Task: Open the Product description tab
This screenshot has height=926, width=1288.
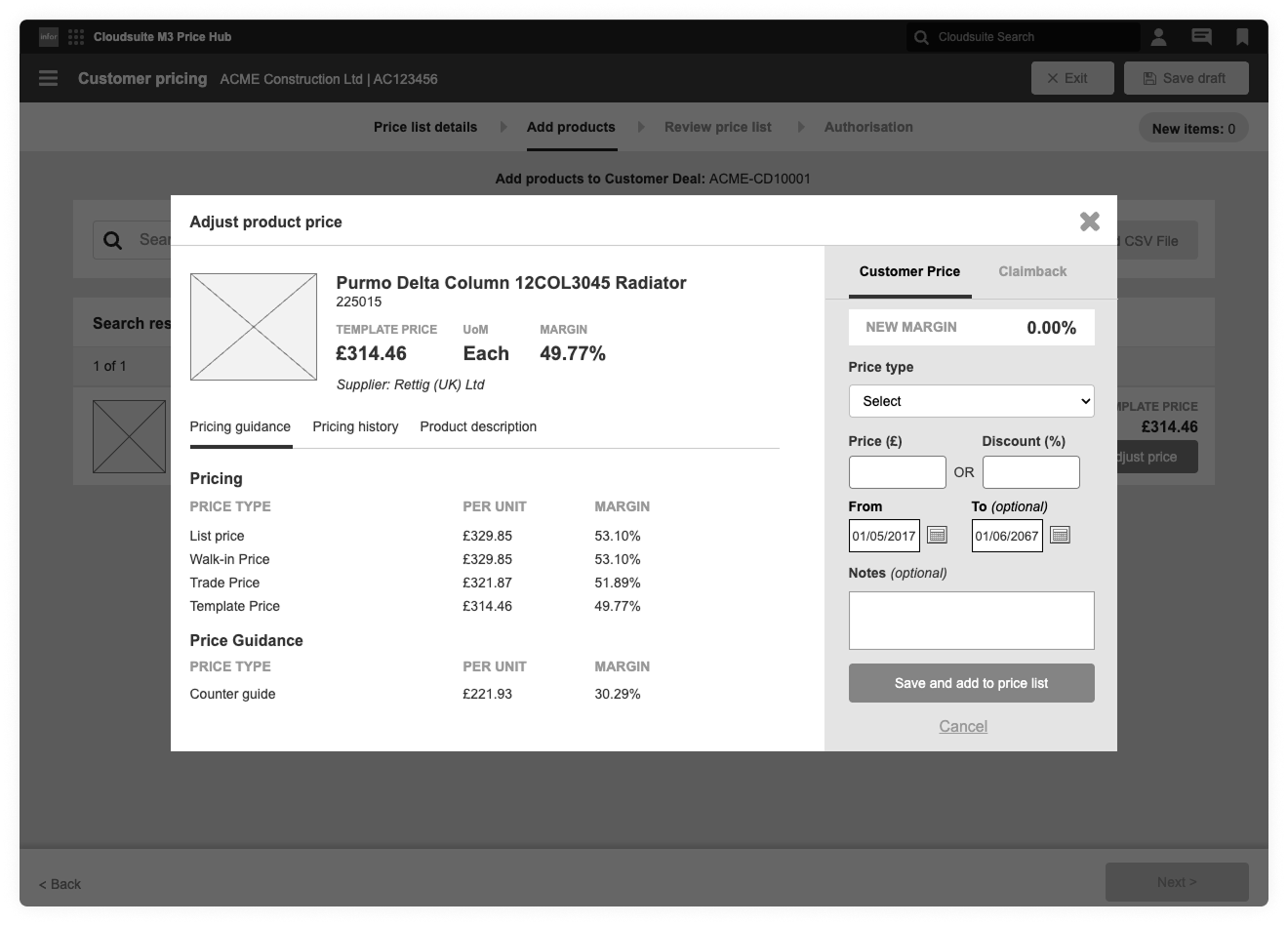Action: click(478, 427)
